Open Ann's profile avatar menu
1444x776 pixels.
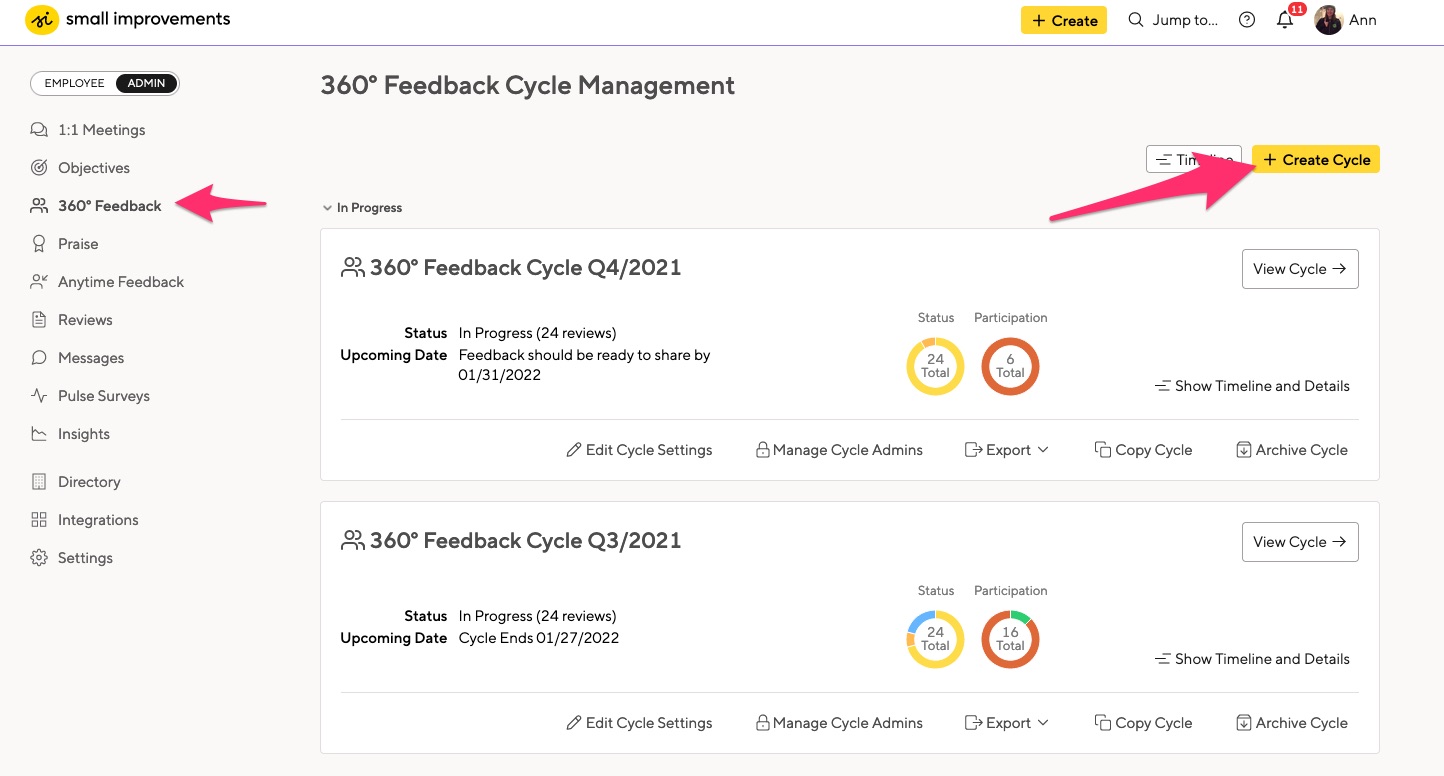[1328, 19]
